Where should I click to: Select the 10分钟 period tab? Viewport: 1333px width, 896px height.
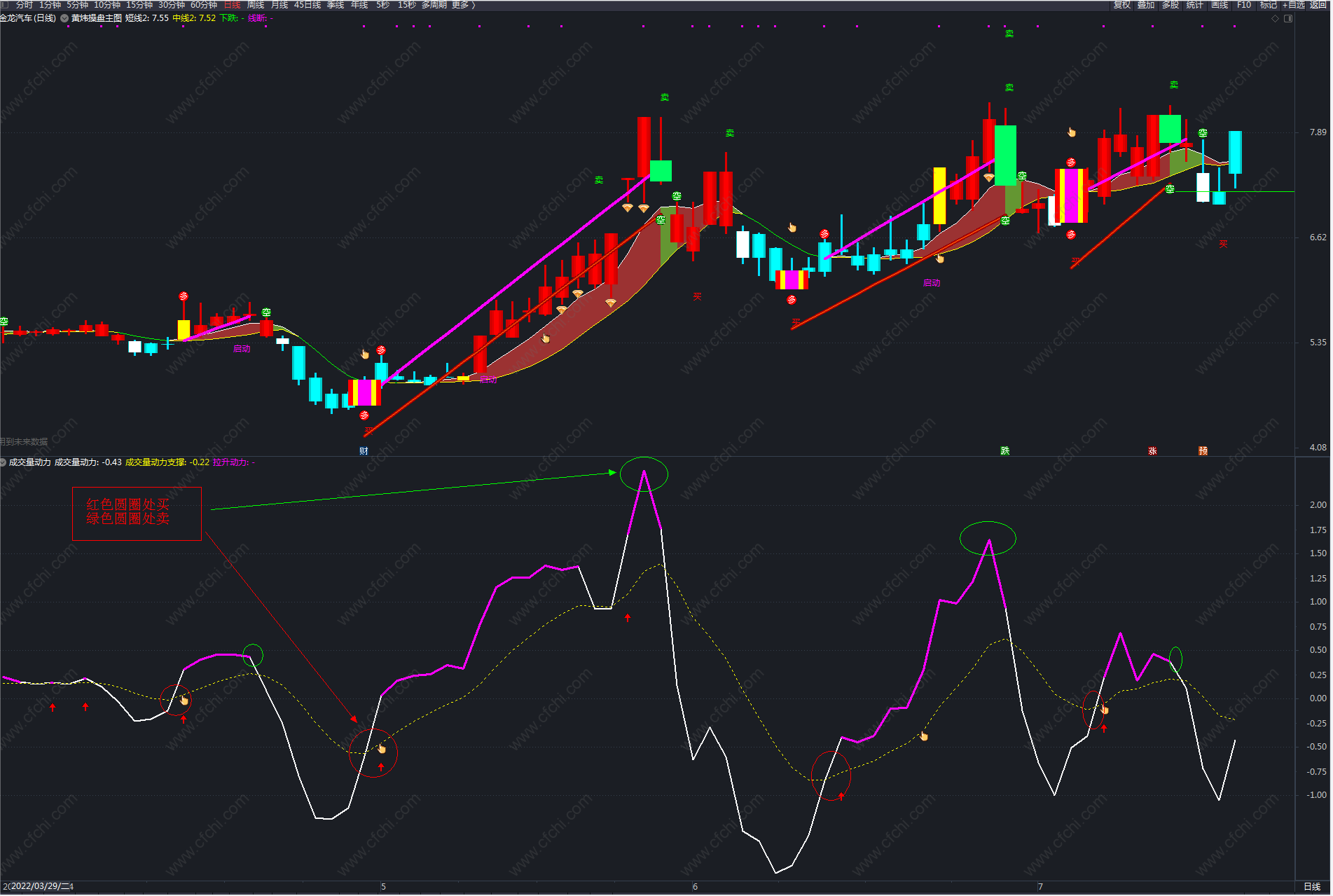click(x=107, y=5)
